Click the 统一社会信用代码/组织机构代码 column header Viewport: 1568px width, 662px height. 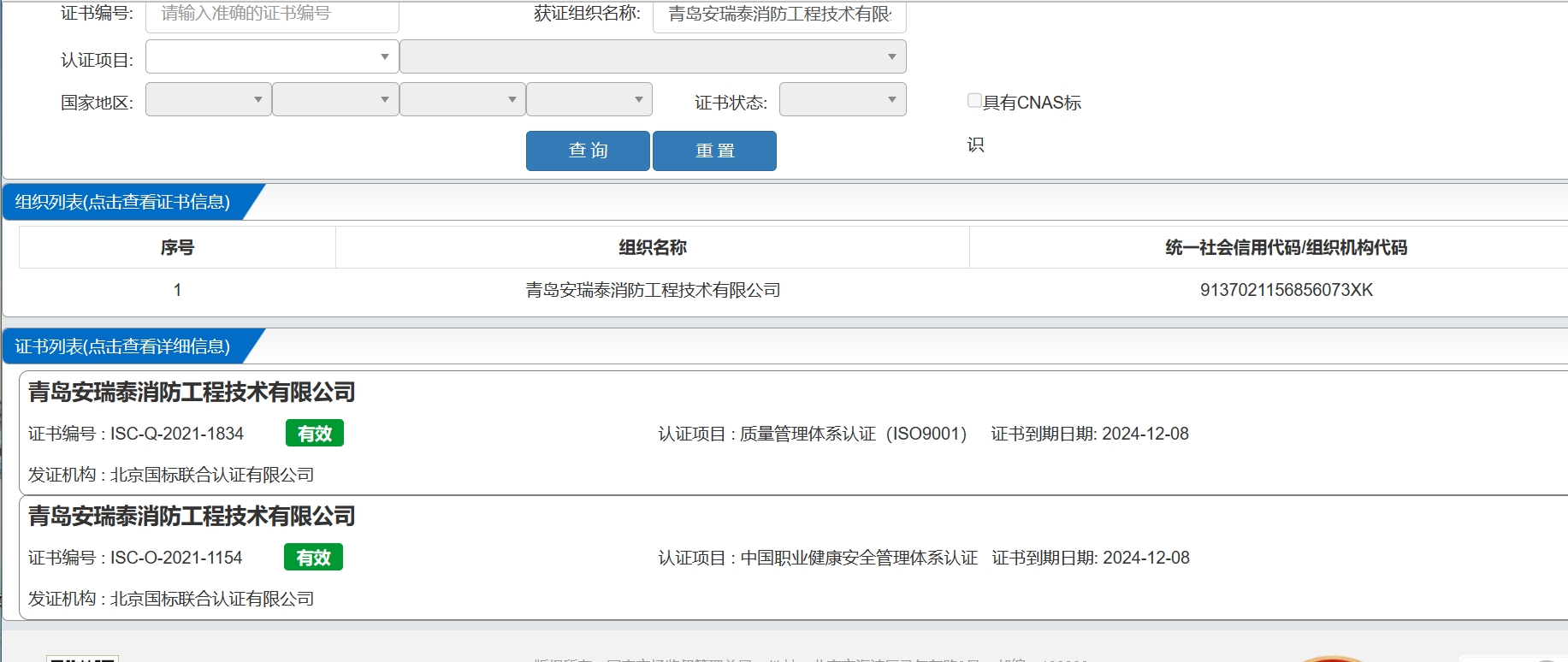tap(1286, 247)
